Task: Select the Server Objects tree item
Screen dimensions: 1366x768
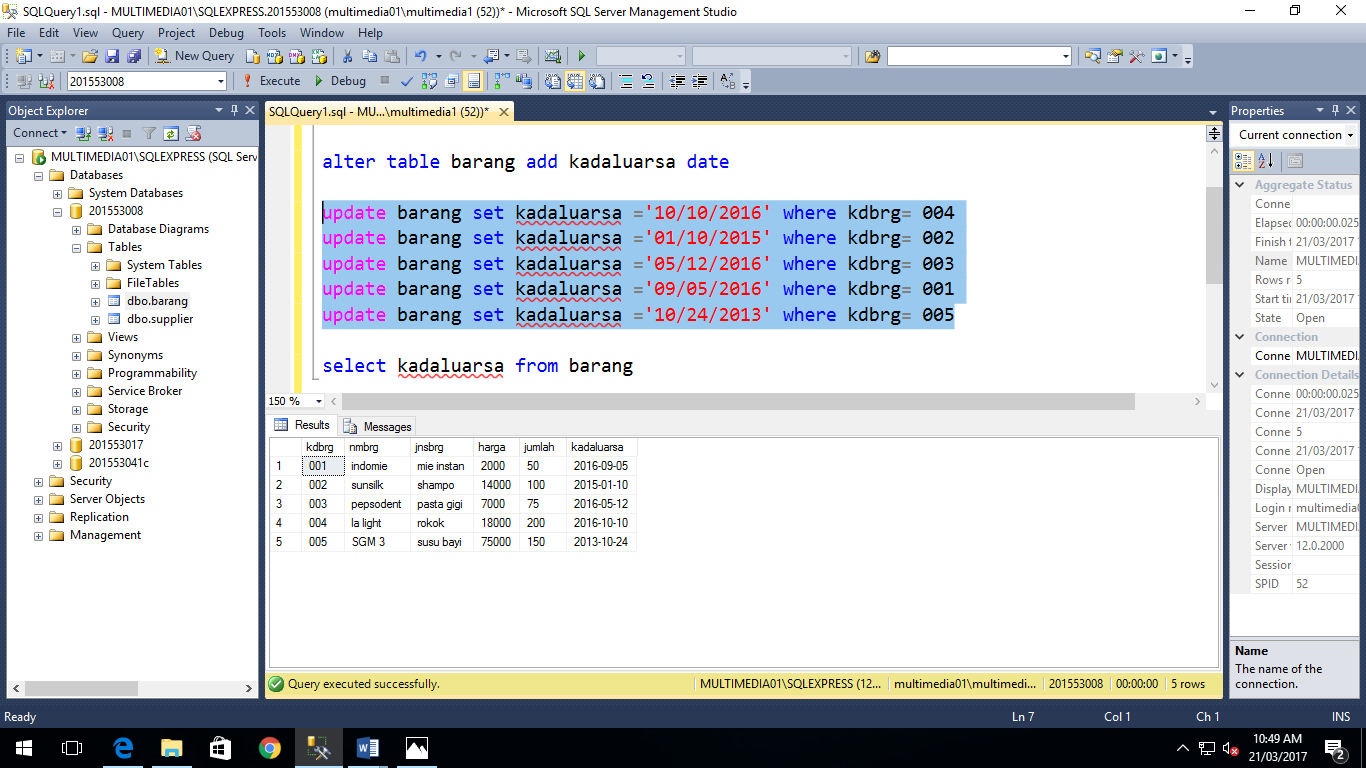Action: pyautogui.click(x=107, y=499)
